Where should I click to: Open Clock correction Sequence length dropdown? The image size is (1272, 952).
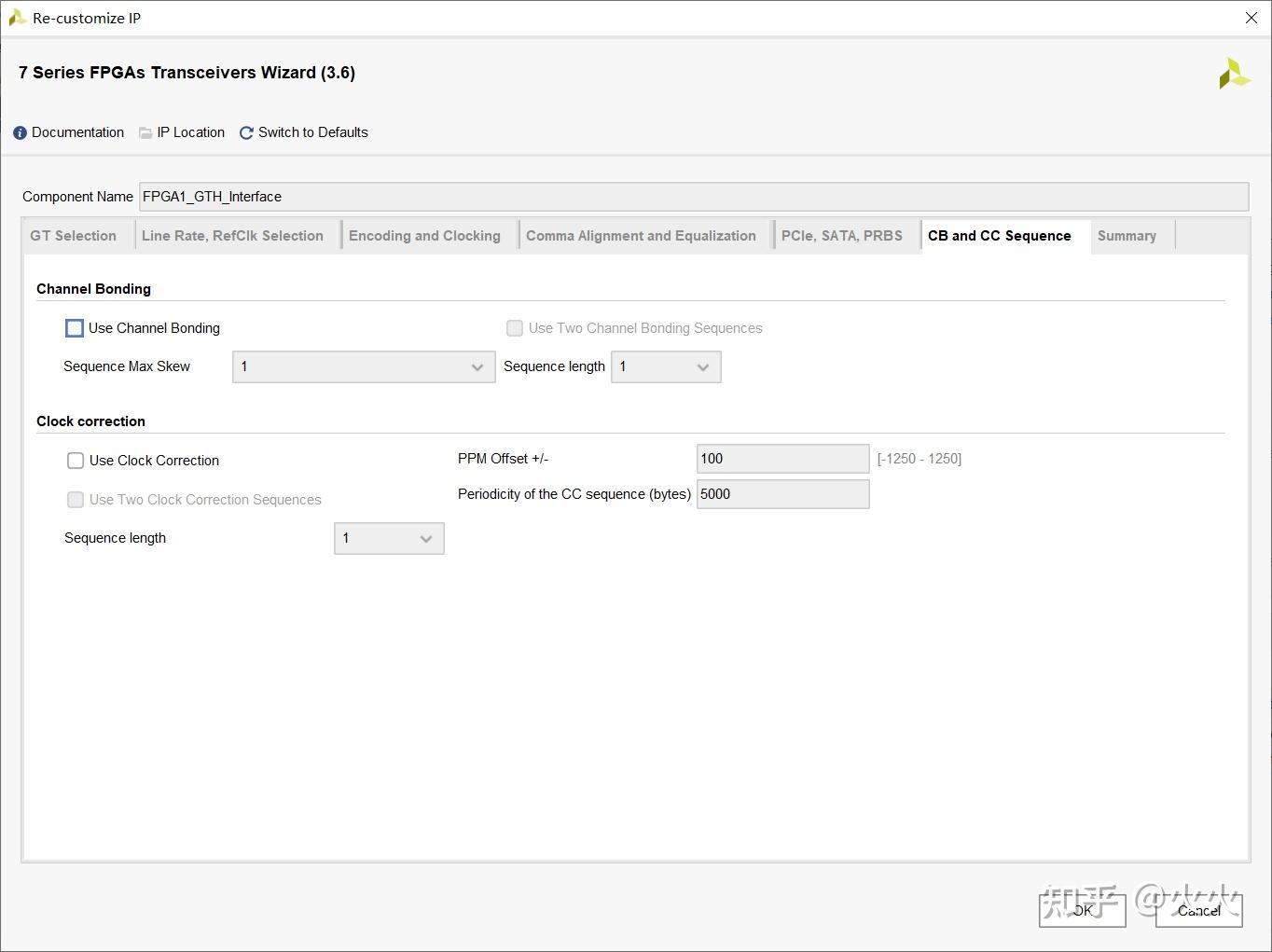[x=389, y=538]
